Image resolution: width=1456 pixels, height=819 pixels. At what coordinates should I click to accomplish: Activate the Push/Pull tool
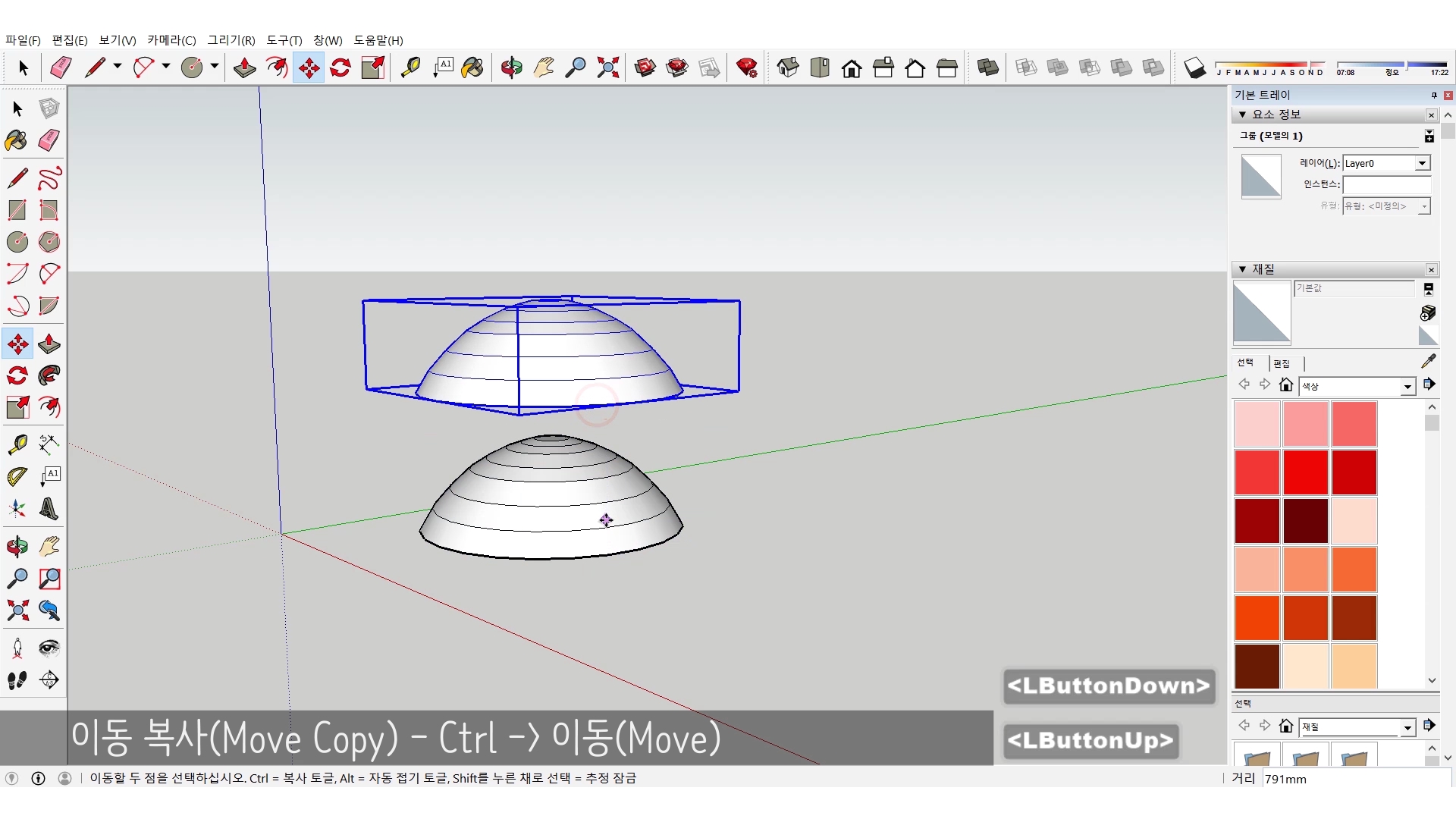click(244, 67)
